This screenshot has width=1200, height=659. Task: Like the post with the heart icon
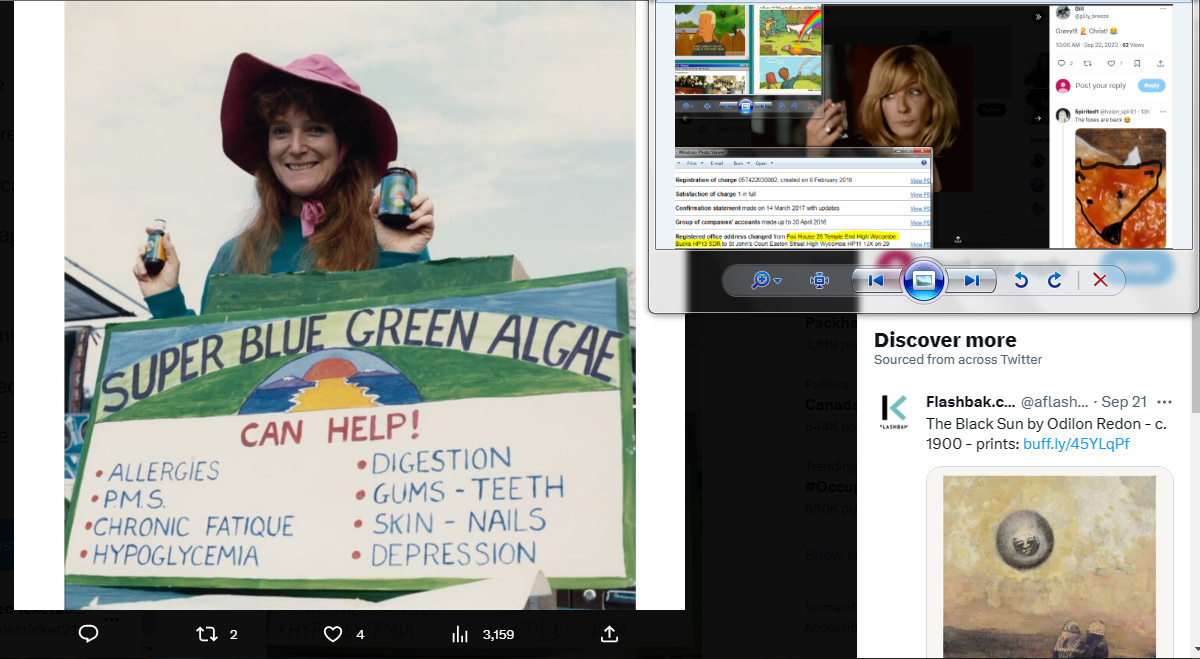333,634
